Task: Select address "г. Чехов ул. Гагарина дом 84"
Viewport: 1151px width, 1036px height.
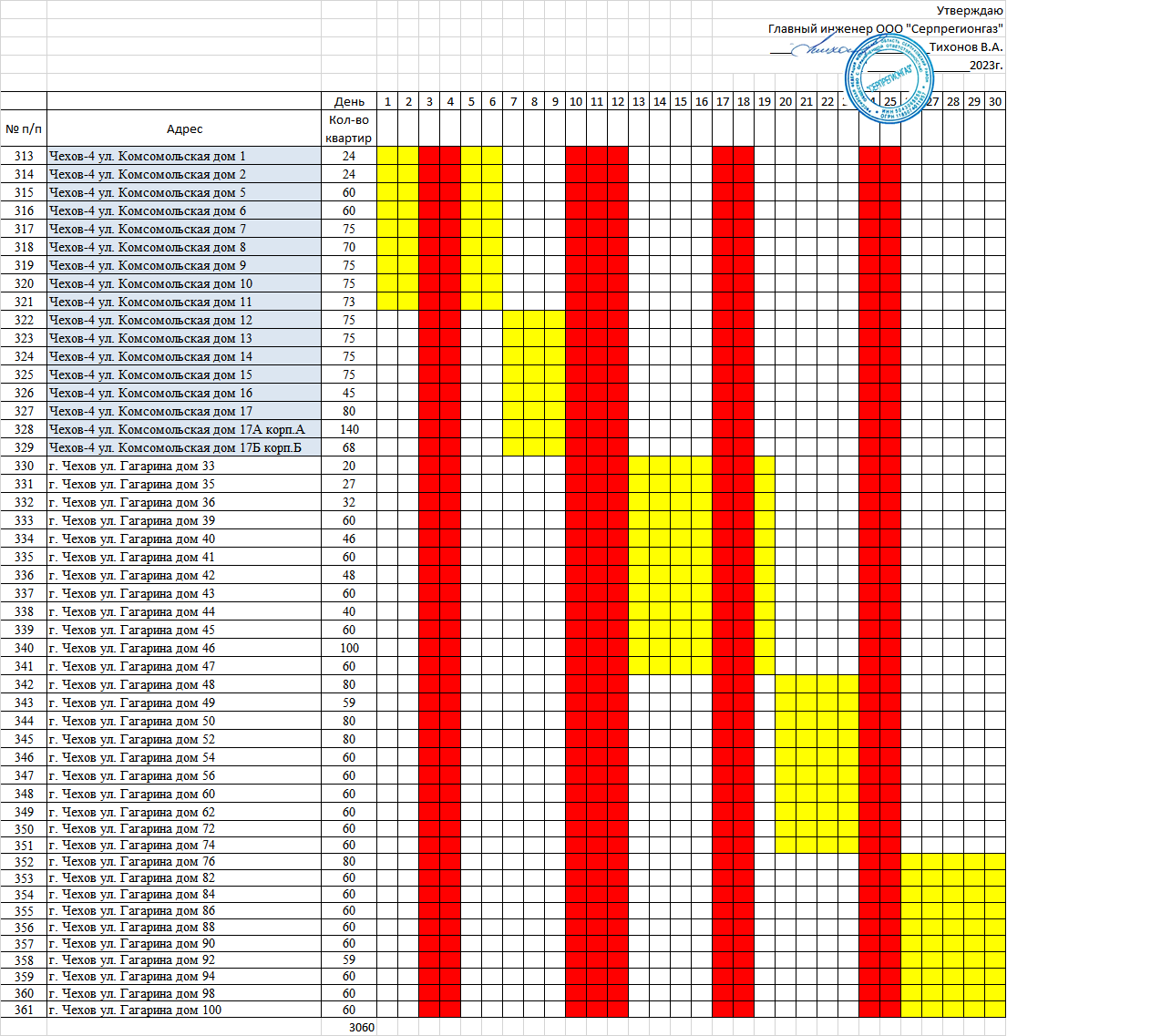Action: point(184,894)
